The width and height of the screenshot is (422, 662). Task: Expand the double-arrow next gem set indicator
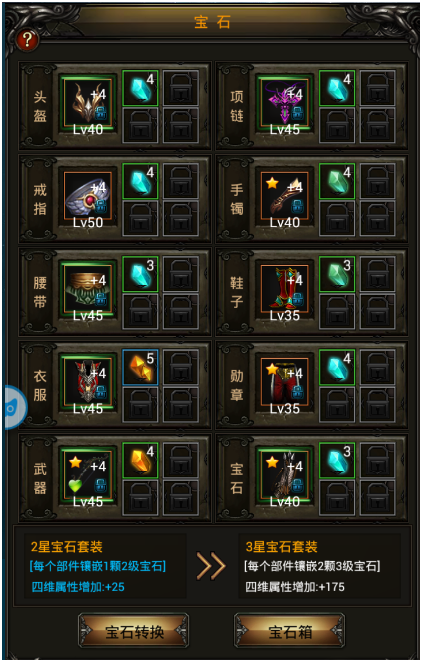point(211,566)
